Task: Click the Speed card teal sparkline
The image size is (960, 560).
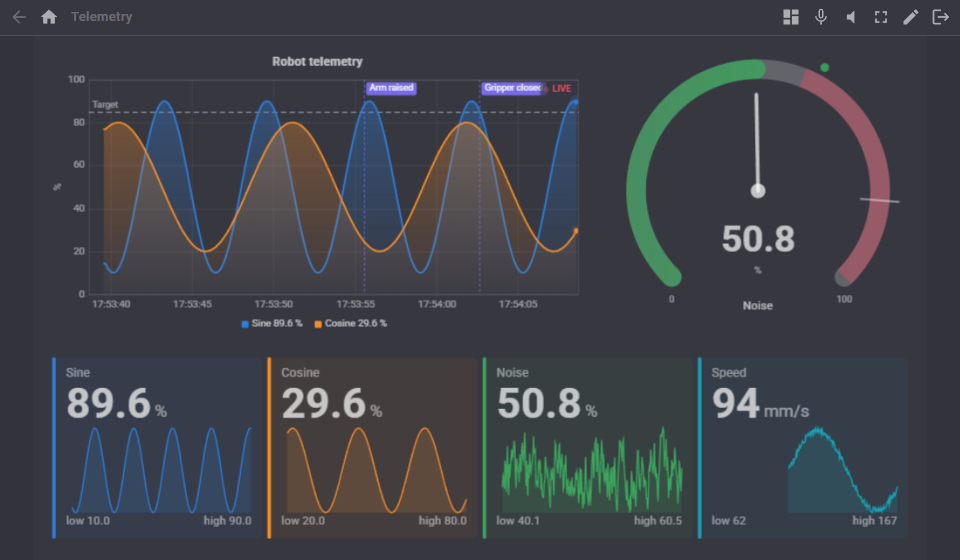Action: click(843, 469)
